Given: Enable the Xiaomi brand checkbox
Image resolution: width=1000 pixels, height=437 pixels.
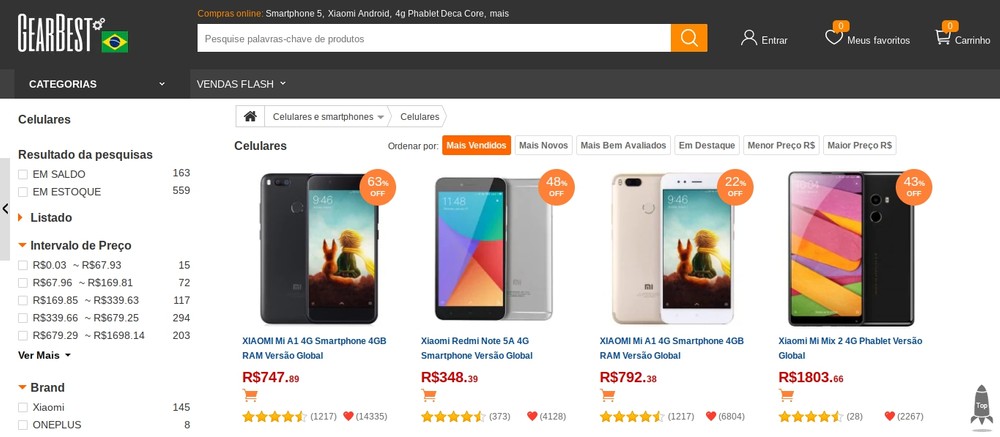Looking at the screenshot, I should coord(23,408).
